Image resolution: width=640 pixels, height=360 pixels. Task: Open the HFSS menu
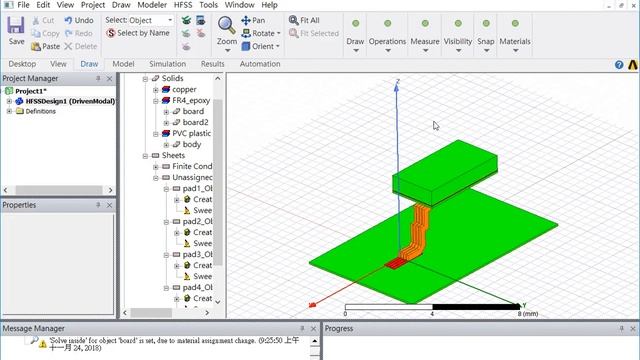(x=183, y=5)
